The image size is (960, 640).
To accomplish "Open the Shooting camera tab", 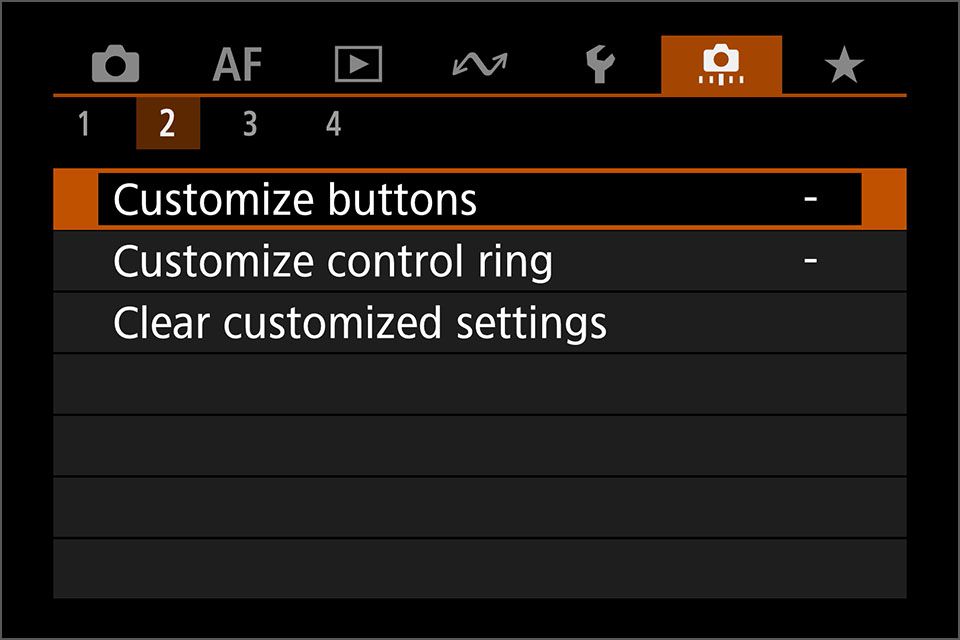I will pyautogui.click(x=116, y=66).
